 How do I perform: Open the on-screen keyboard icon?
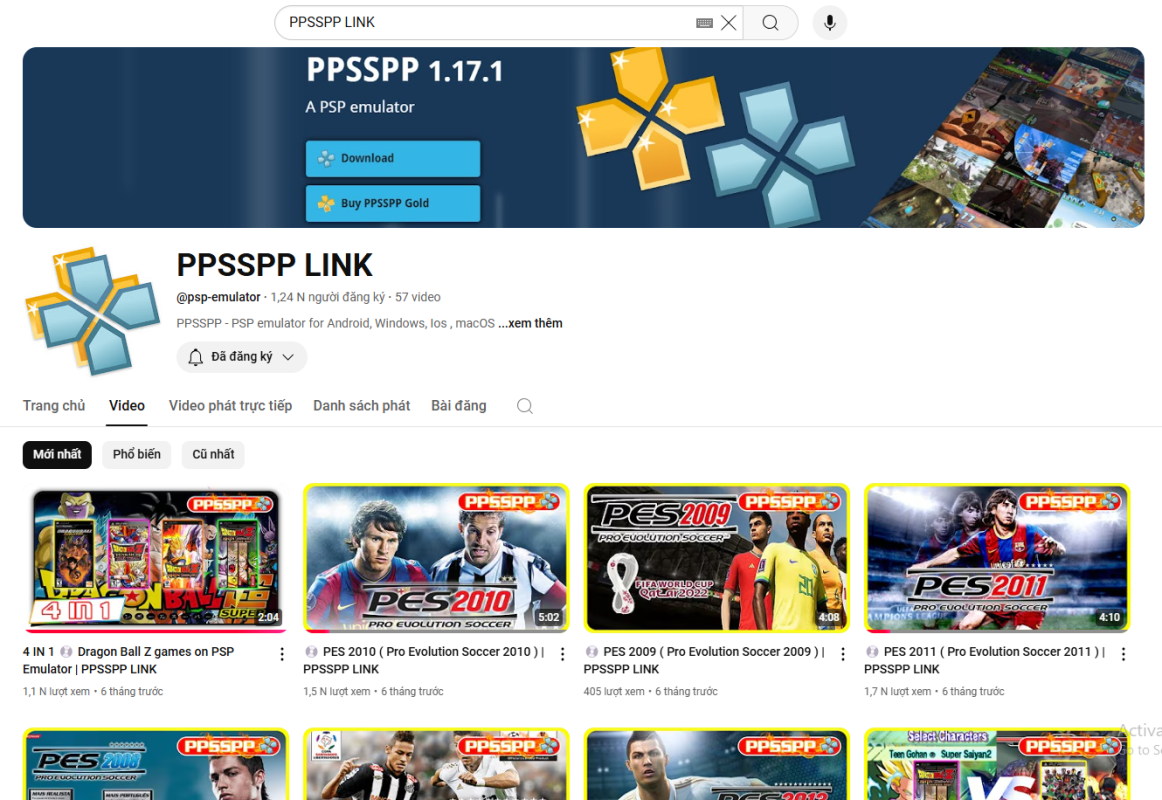pos(704,23)
